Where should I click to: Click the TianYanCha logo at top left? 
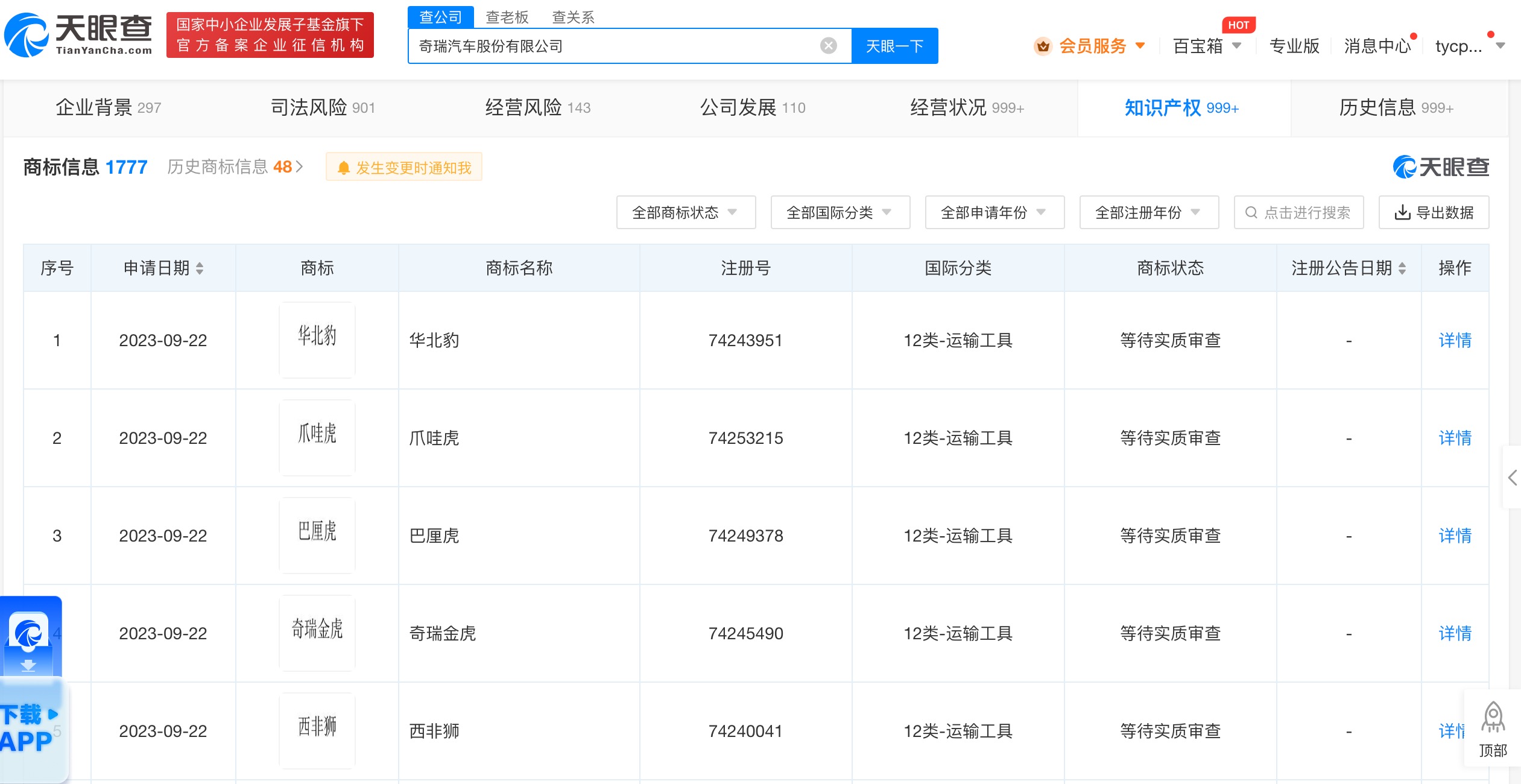point(78,35)
